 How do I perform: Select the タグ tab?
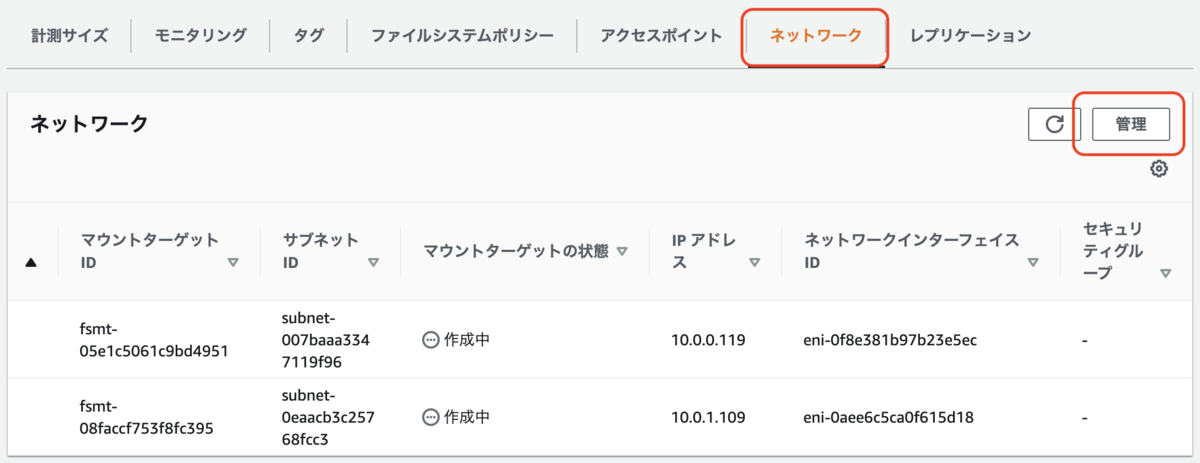(309, 36)
